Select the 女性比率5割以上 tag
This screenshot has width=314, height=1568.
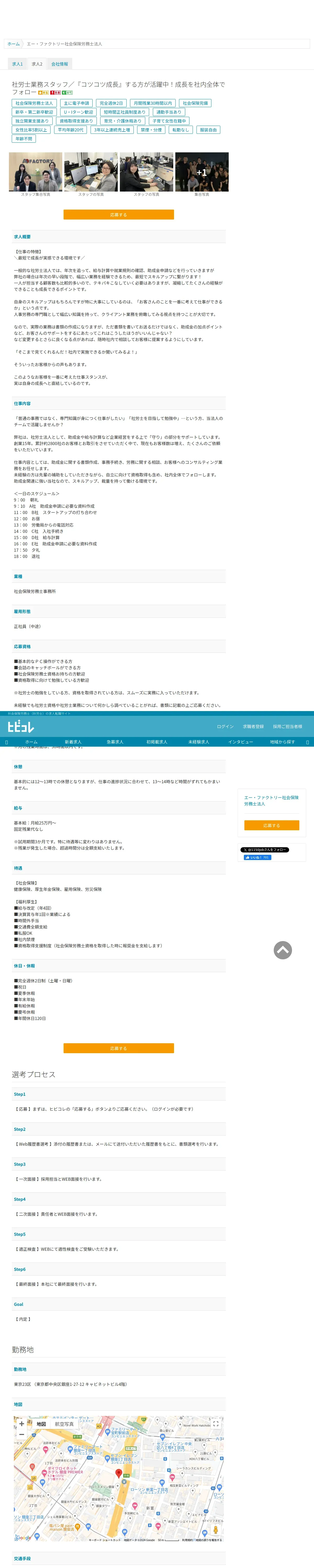(x=31, y=130)
